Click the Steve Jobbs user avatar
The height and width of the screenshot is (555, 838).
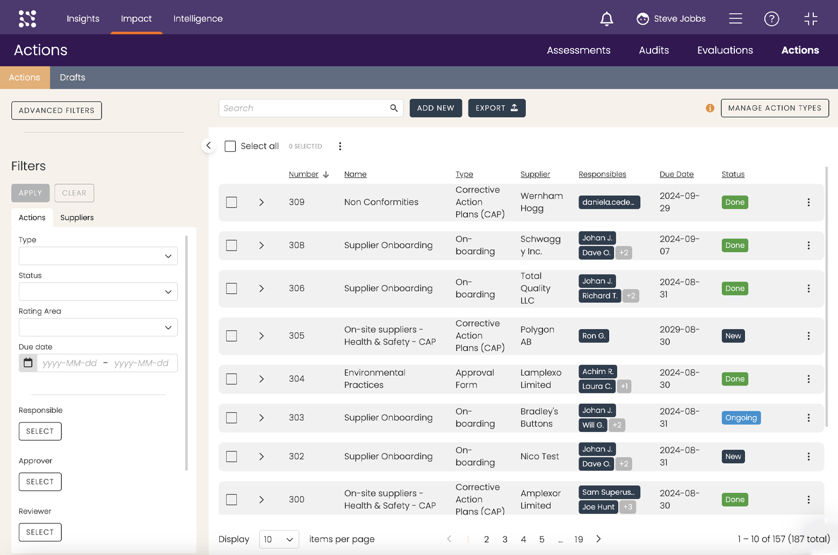[642, 19]
